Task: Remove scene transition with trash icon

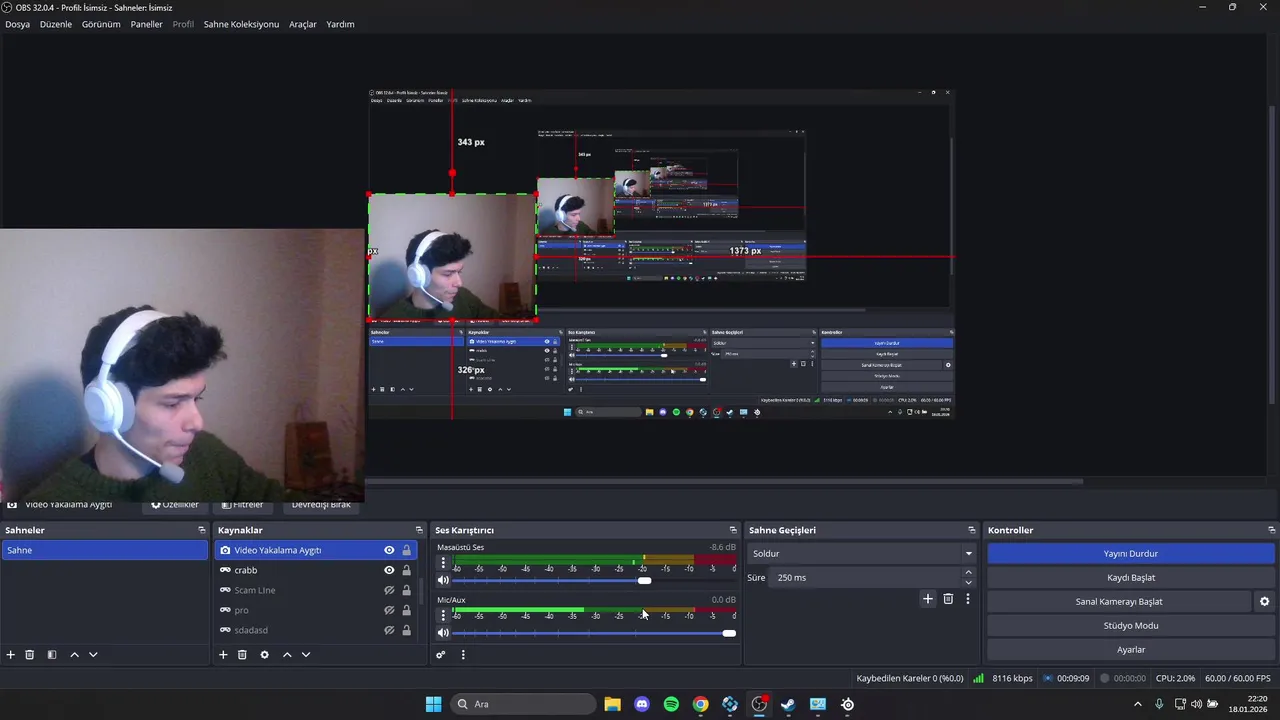Action: click(948, 599)
